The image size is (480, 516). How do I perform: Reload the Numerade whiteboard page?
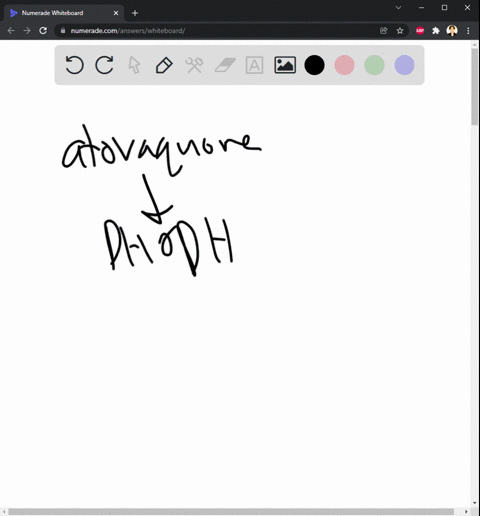click(43, 31)
